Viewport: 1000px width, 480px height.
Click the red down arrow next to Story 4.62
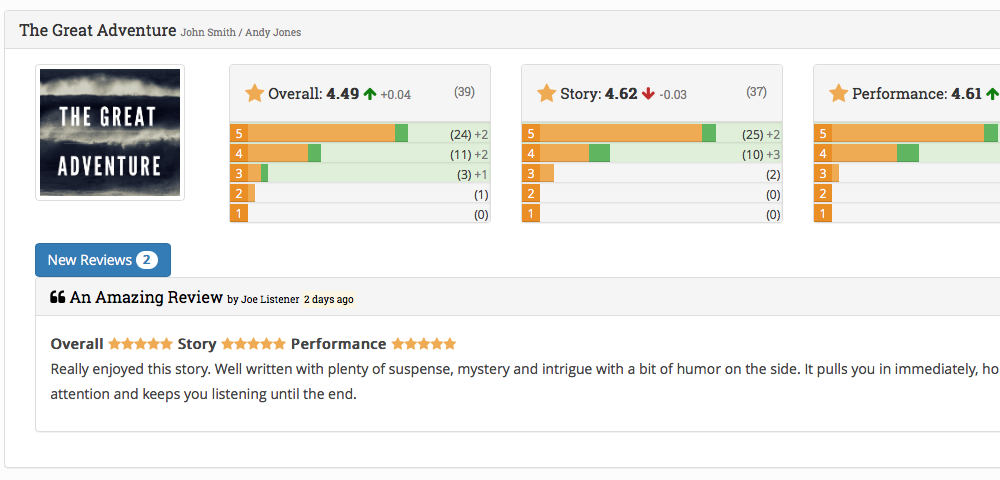(x=648, y=94)
